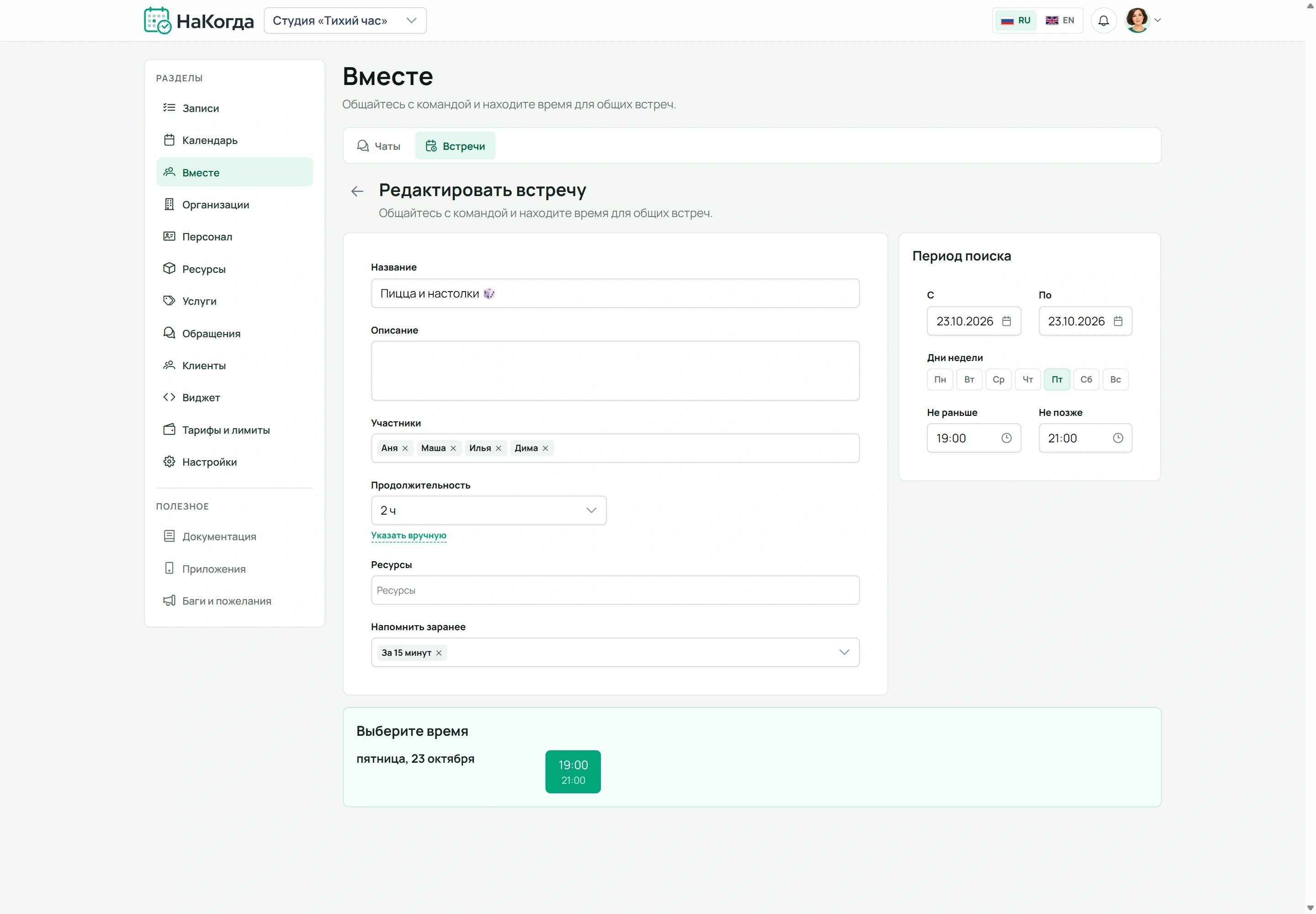The height and width of the screenshot is (914, 1316).
Task: Open Настройки in the sidebar
Action: [234, 462]
